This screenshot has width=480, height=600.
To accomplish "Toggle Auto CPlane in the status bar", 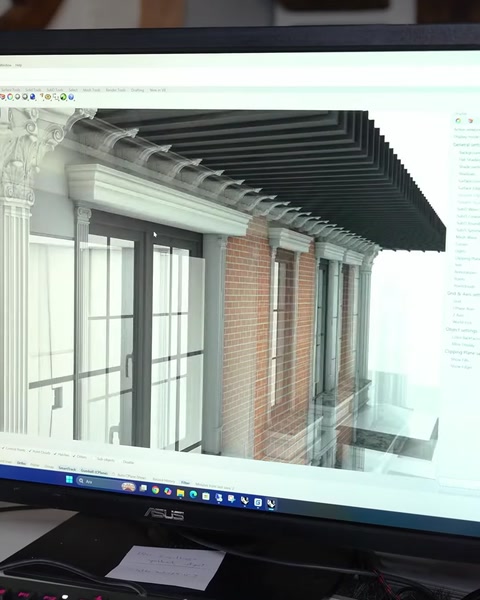I will pos(129,476).
